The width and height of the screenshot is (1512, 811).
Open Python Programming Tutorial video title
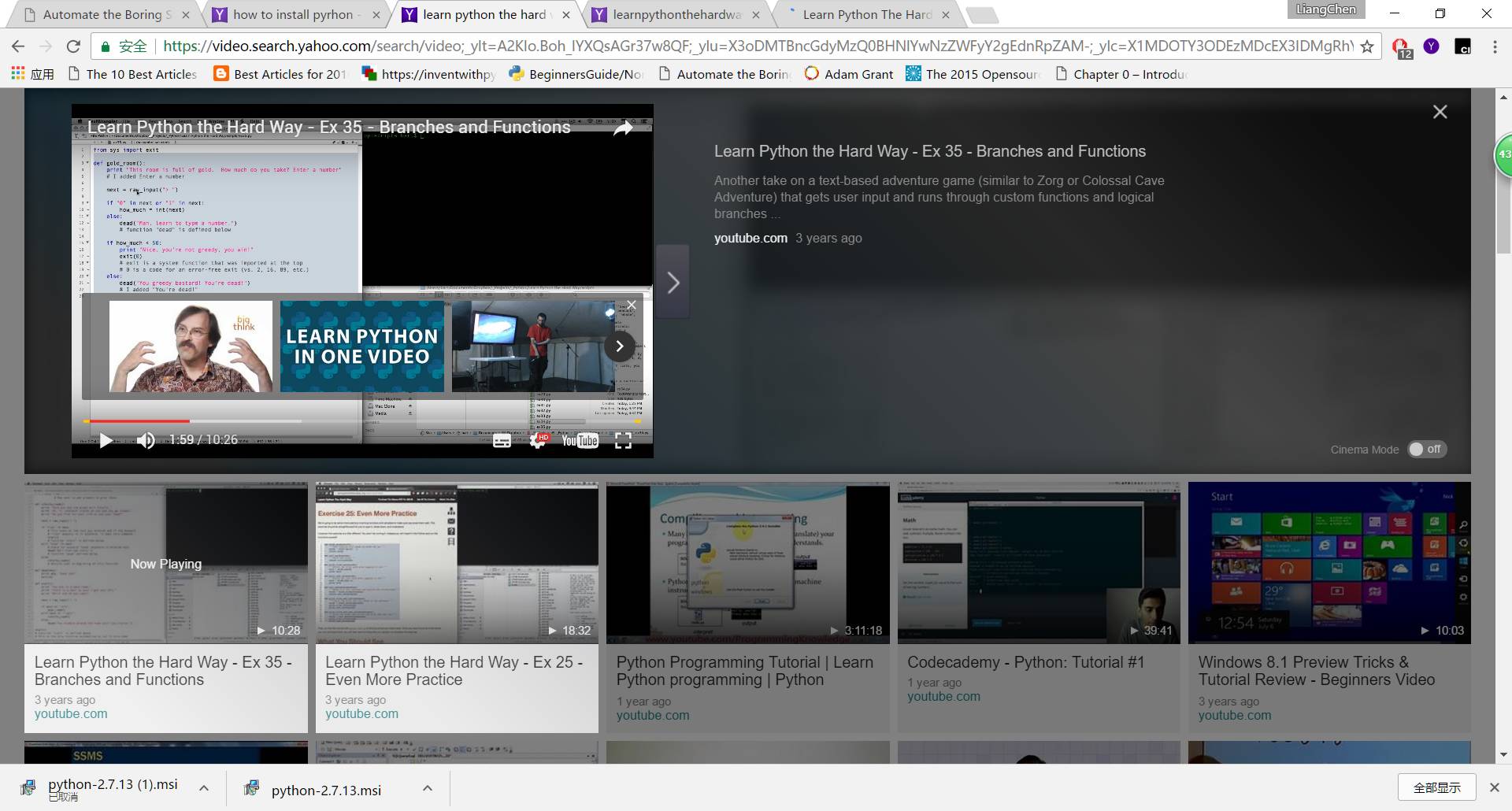[x=745, y=671]
